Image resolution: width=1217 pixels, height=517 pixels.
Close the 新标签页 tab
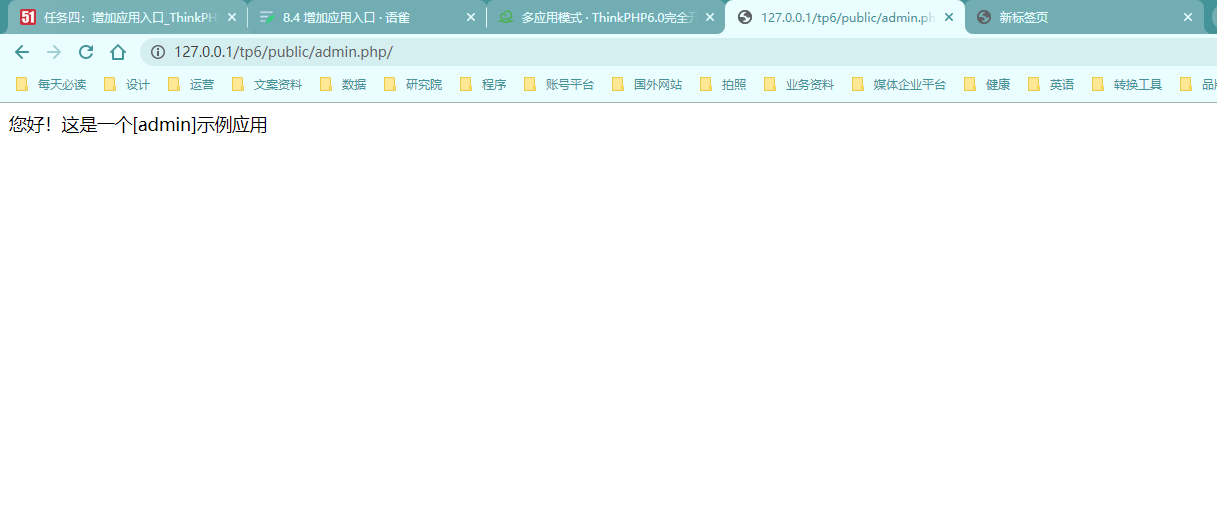pos(1188,17)
